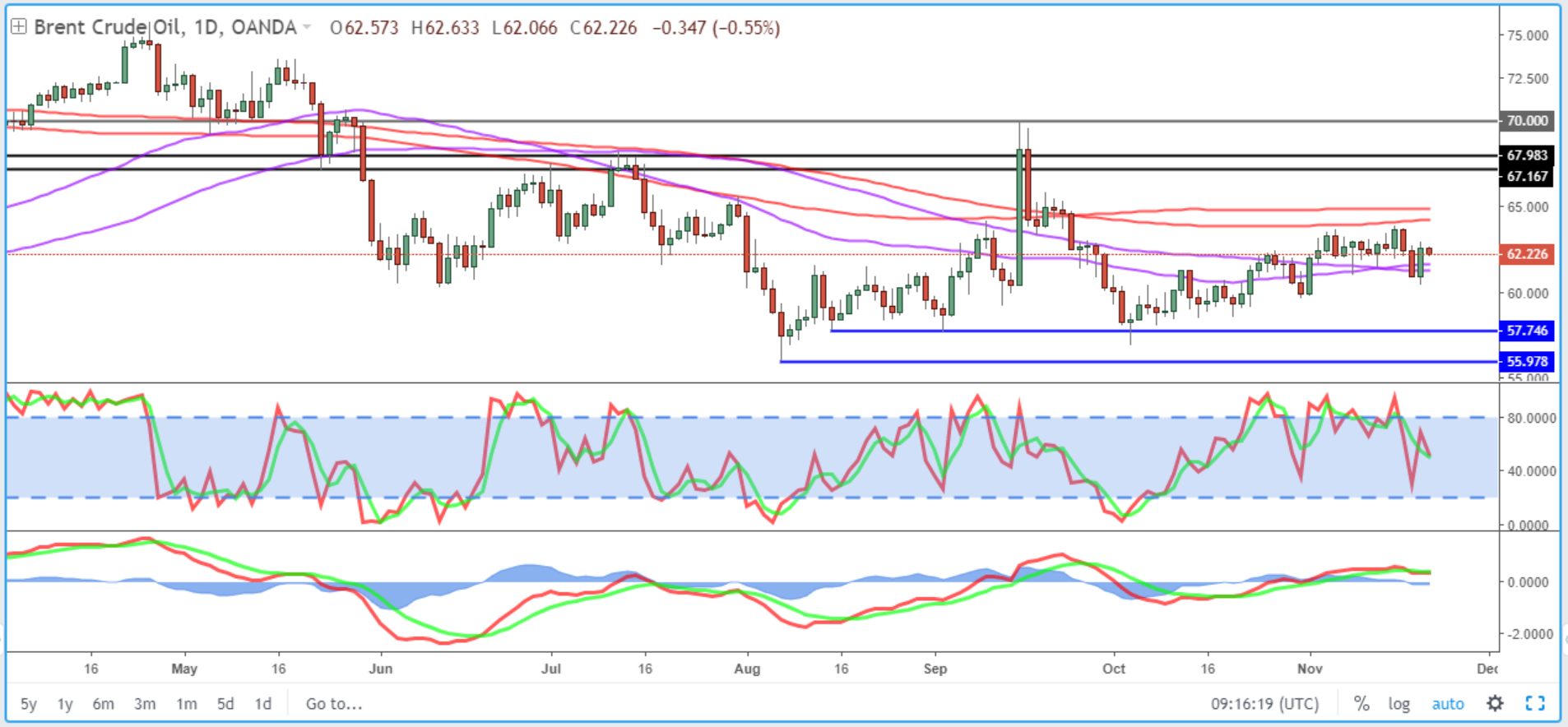Image resolution: width=1568 pixels, height=727 pixels.
Task: Click the Oct label on time axis
Action: click(1114, 669)
